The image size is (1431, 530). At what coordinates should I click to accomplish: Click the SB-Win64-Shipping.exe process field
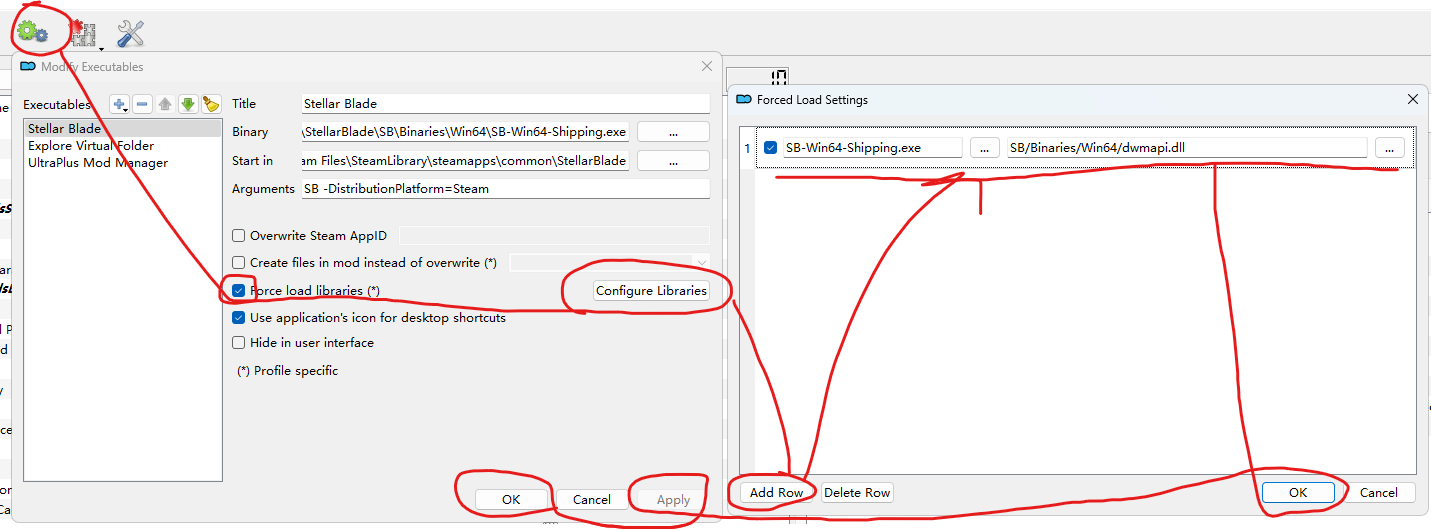(872, 148)
